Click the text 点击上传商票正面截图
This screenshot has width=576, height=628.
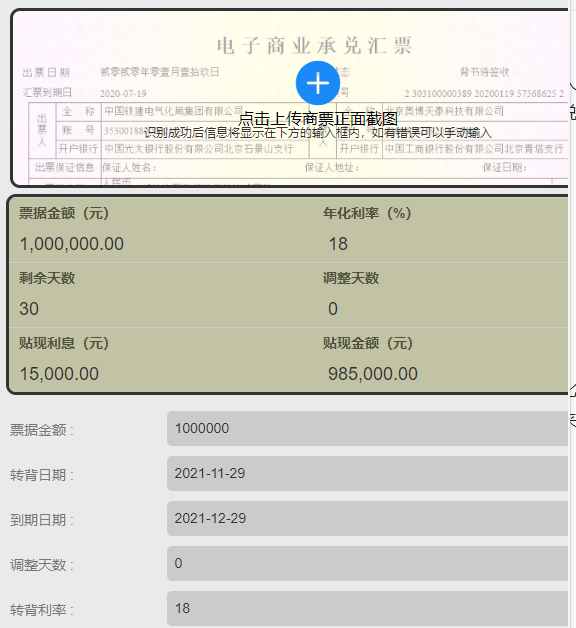(x=318, y=119)
